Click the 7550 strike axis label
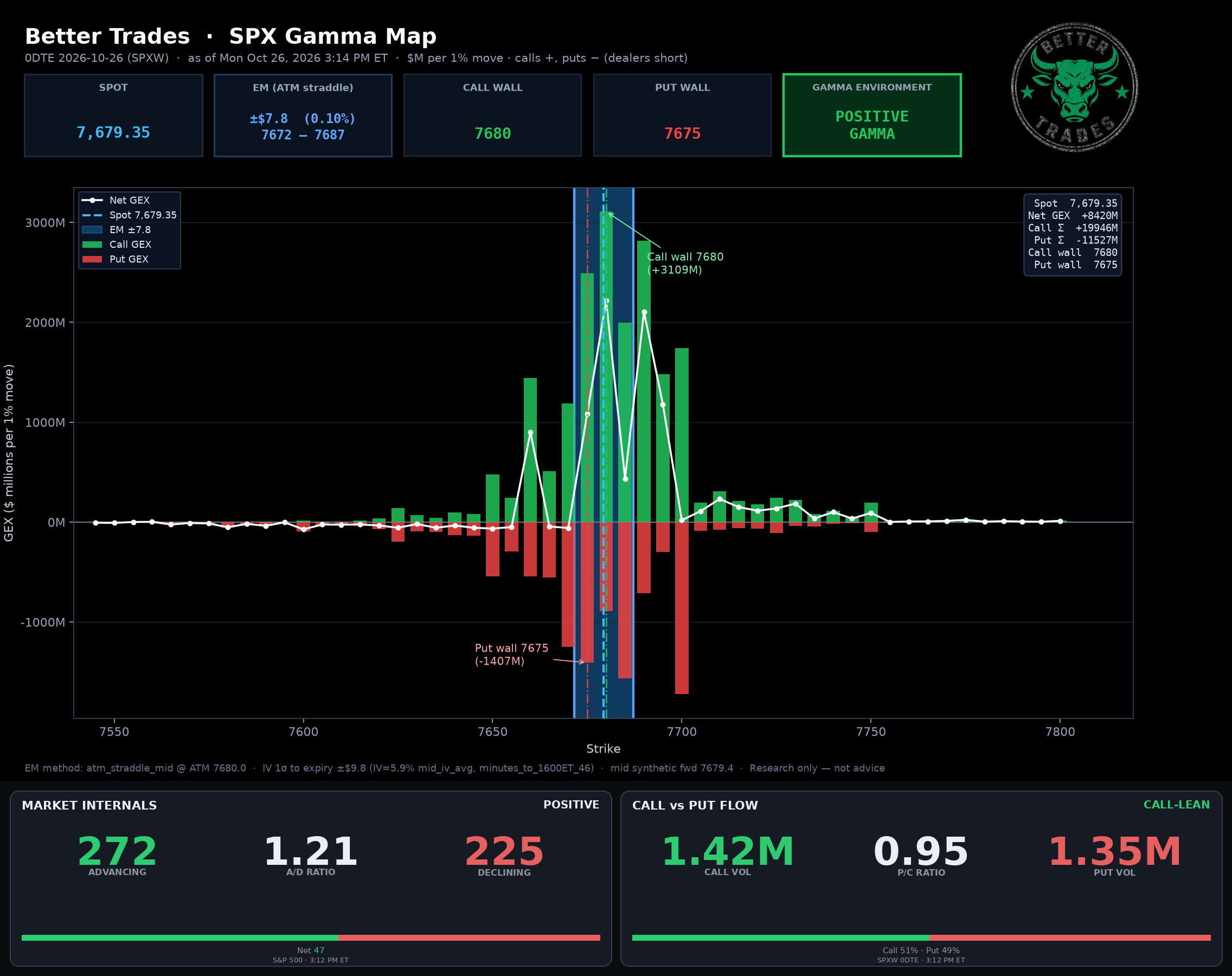1232x976 pixels. [x=114, y=732]
